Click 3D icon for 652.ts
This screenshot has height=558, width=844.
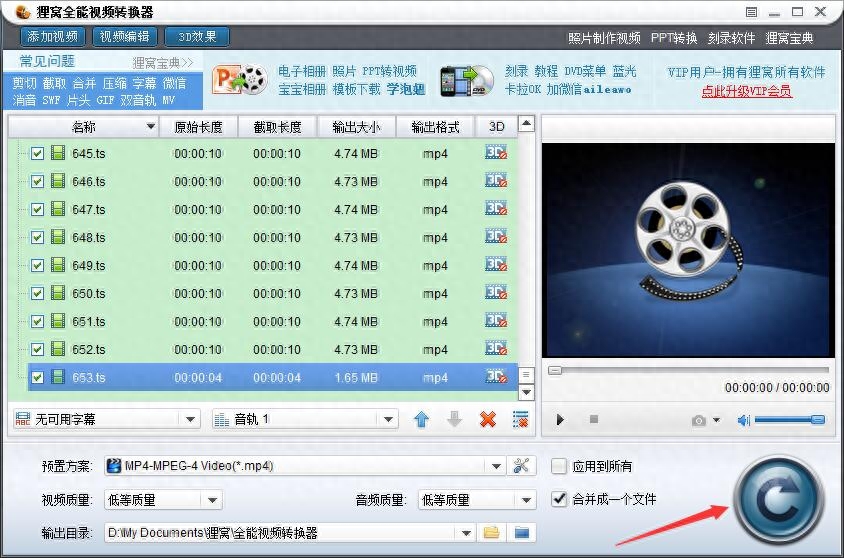[496, 349]
